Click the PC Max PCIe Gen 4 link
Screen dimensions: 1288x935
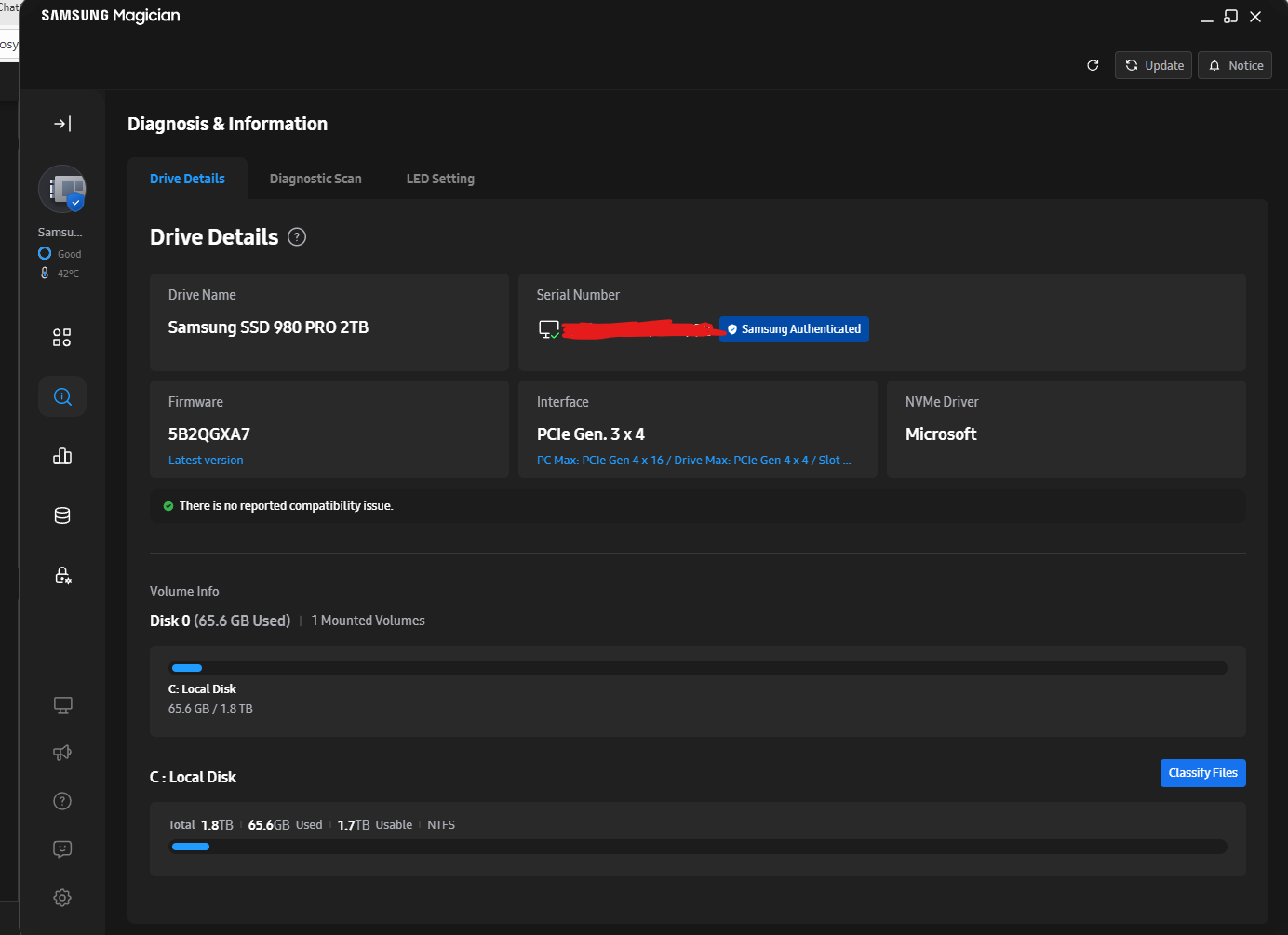coord(693,461)
